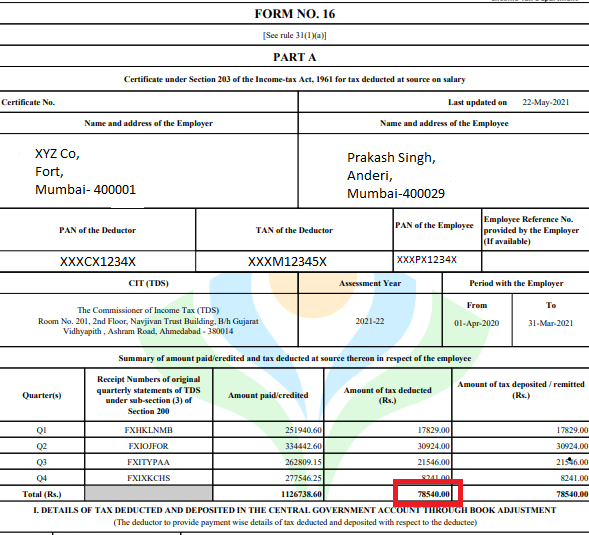Select Q1 amount paid 251940.60
The width and height of the screenshot is (589, 535).
point(303,430)
